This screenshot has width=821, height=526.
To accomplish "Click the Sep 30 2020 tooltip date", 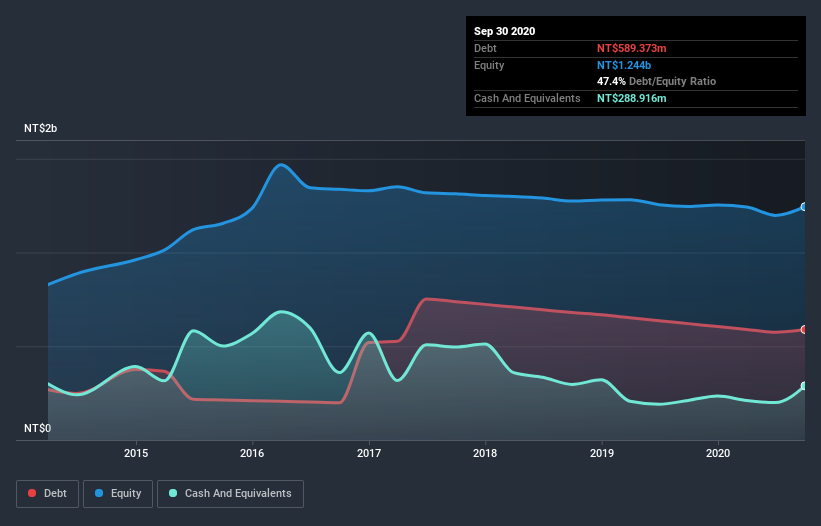I will coord(504,31).
